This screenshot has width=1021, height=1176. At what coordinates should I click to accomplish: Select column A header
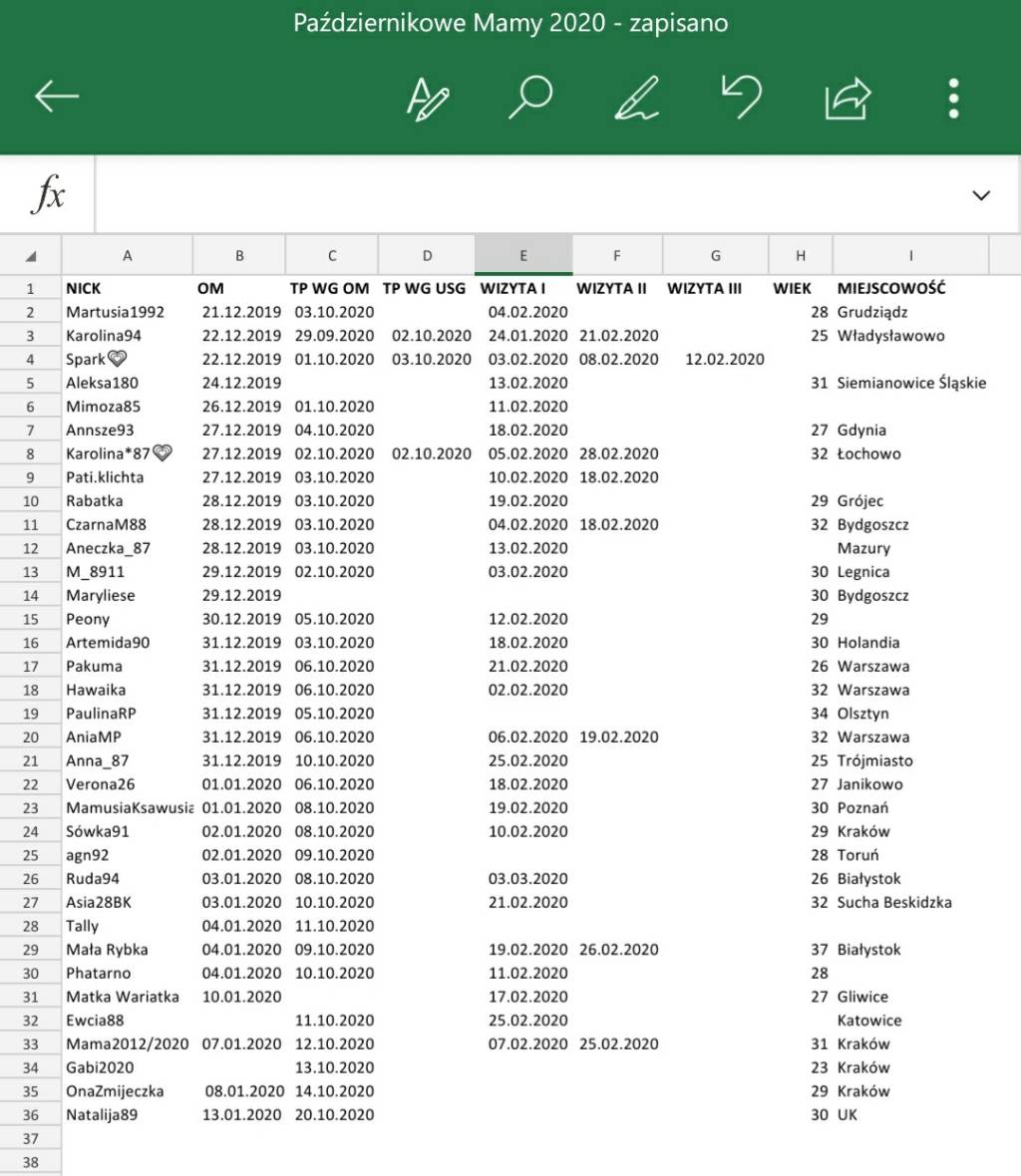(127, 256)
